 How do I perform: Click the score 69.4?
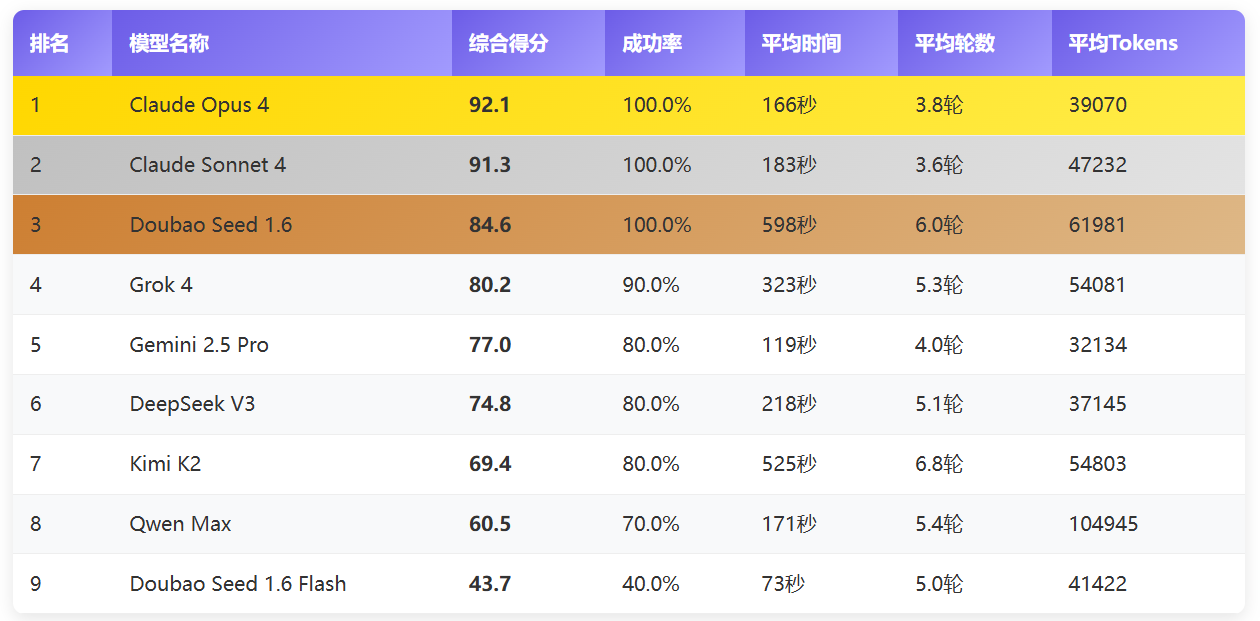tap(490, 464)
